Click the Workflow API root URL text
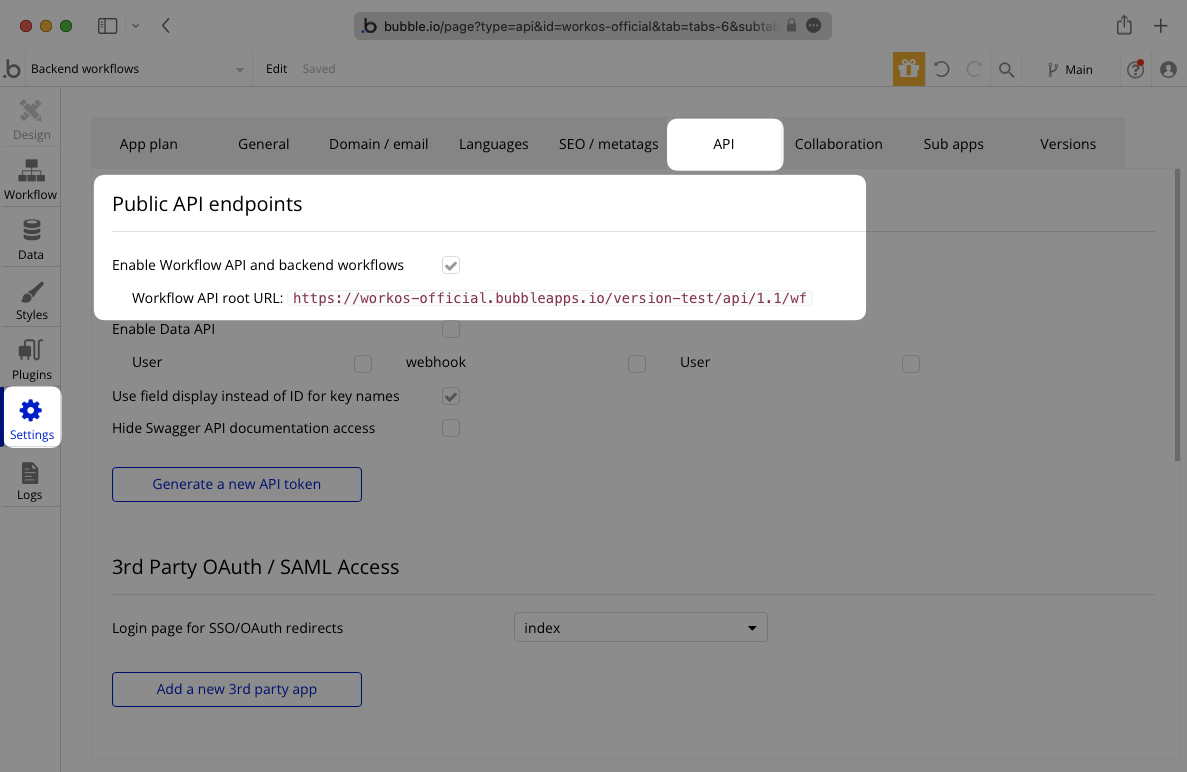This screenshot has width=1187, height=772. (x=549, y=297)
